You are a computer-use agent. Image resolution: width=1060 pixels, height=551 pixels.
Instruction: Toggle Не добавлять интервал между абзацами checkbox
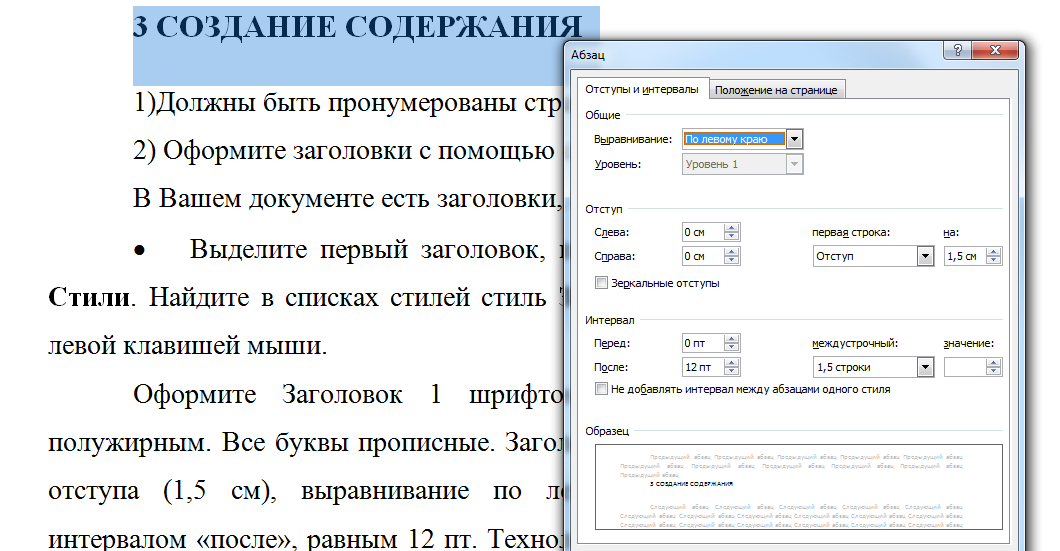(601, 389)
